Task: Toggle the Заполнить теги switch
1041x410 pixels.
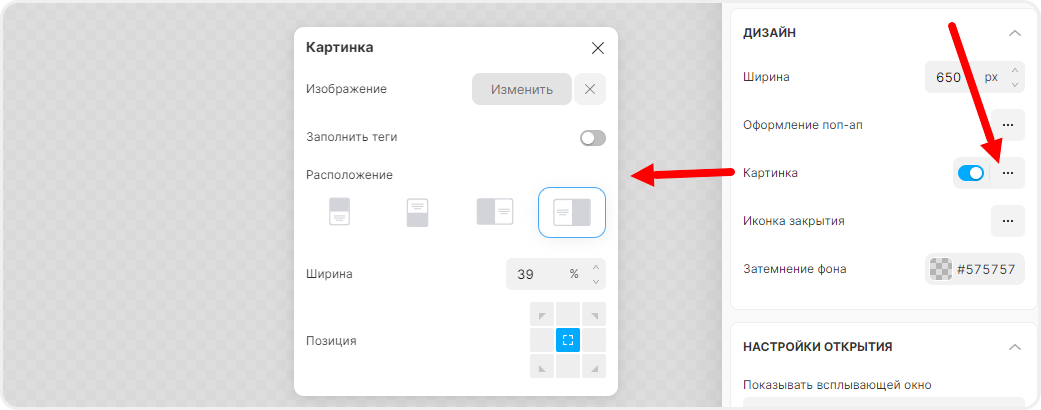Action: tap(592, 138)
